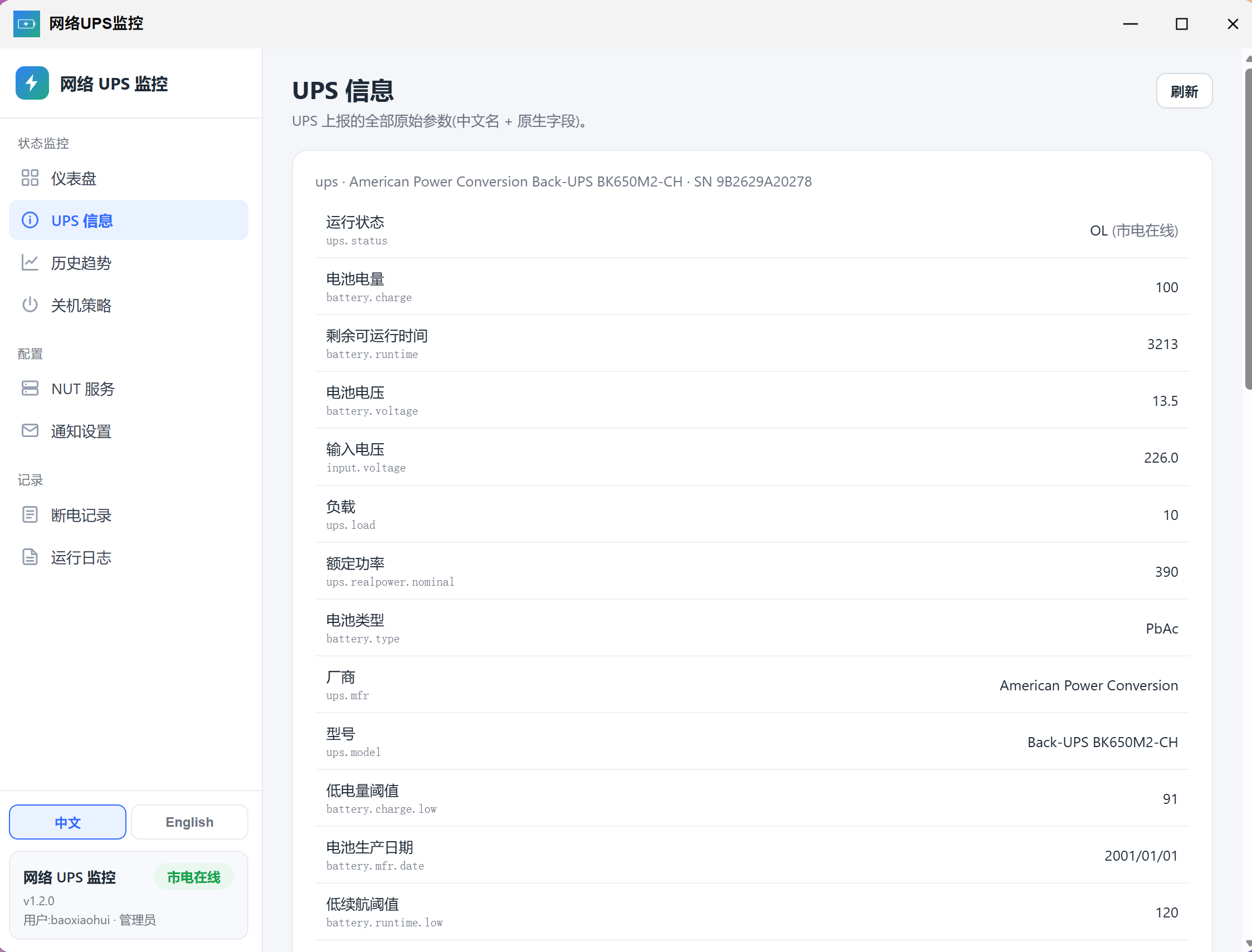The image size is (1252, 952).
Task: Switch language to English
Action: click(x=189, y=822)
